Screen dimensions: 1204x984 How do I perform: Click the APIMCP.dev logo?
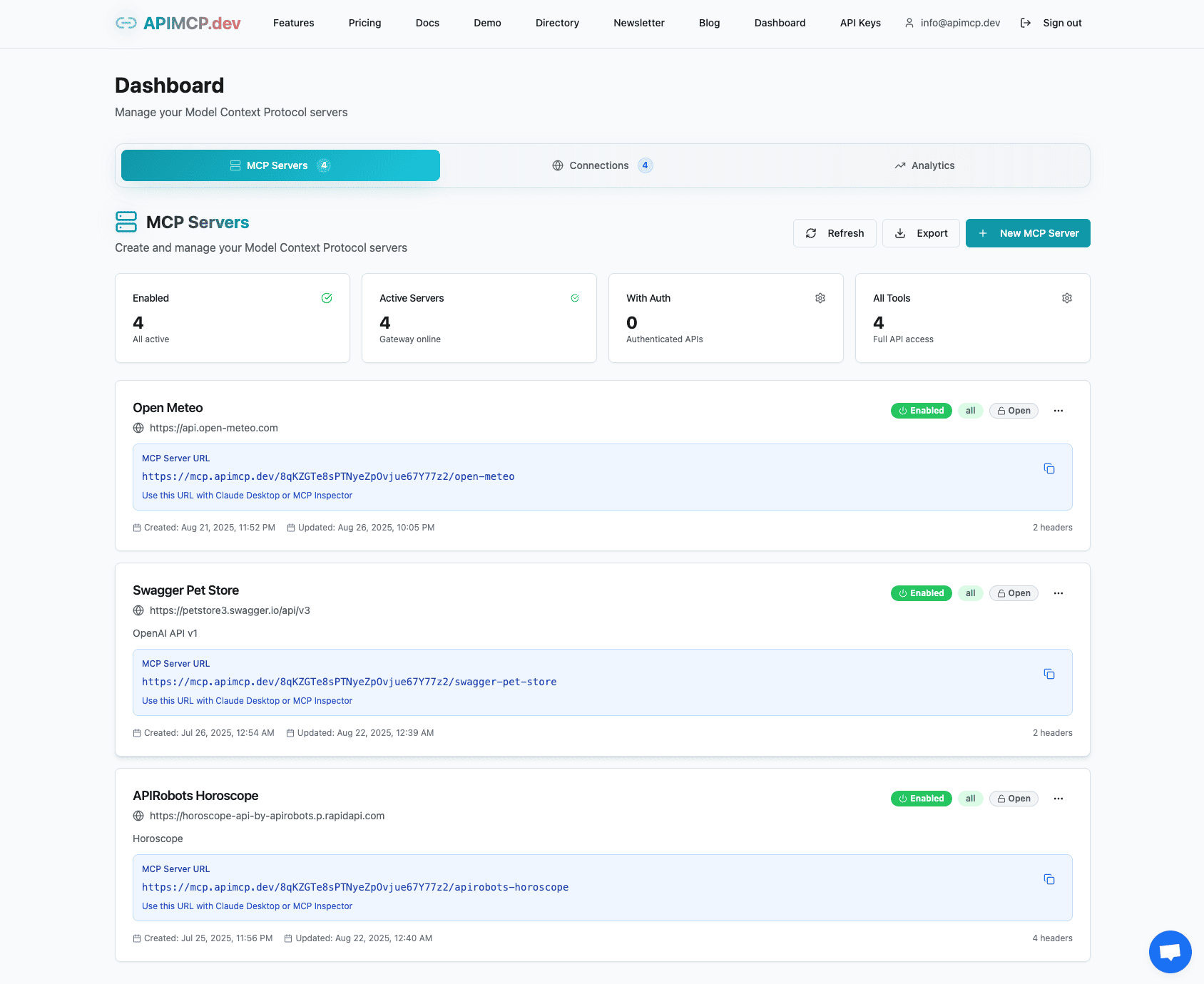pos(175,22)
